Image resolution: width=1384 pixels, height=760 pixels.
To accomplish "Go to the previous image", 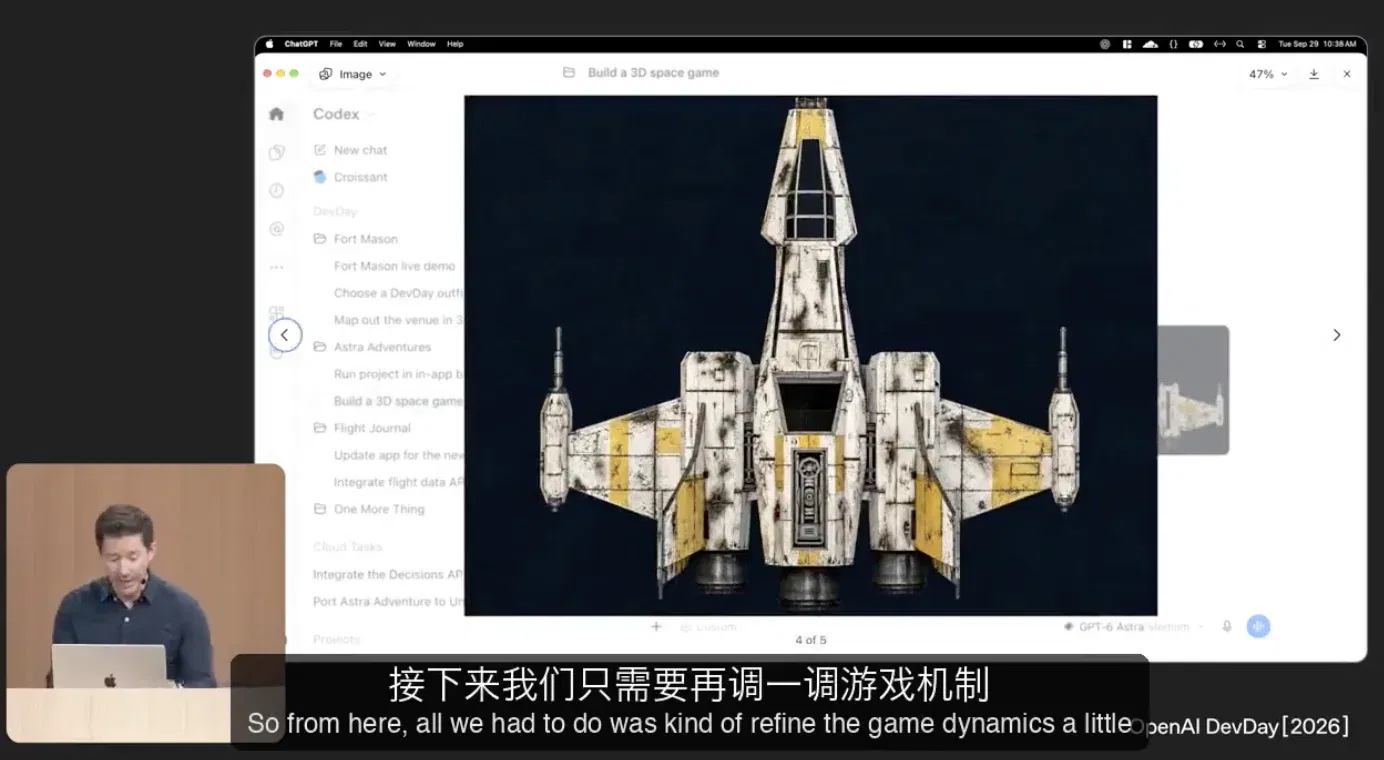I will click(x=285, y=335).
